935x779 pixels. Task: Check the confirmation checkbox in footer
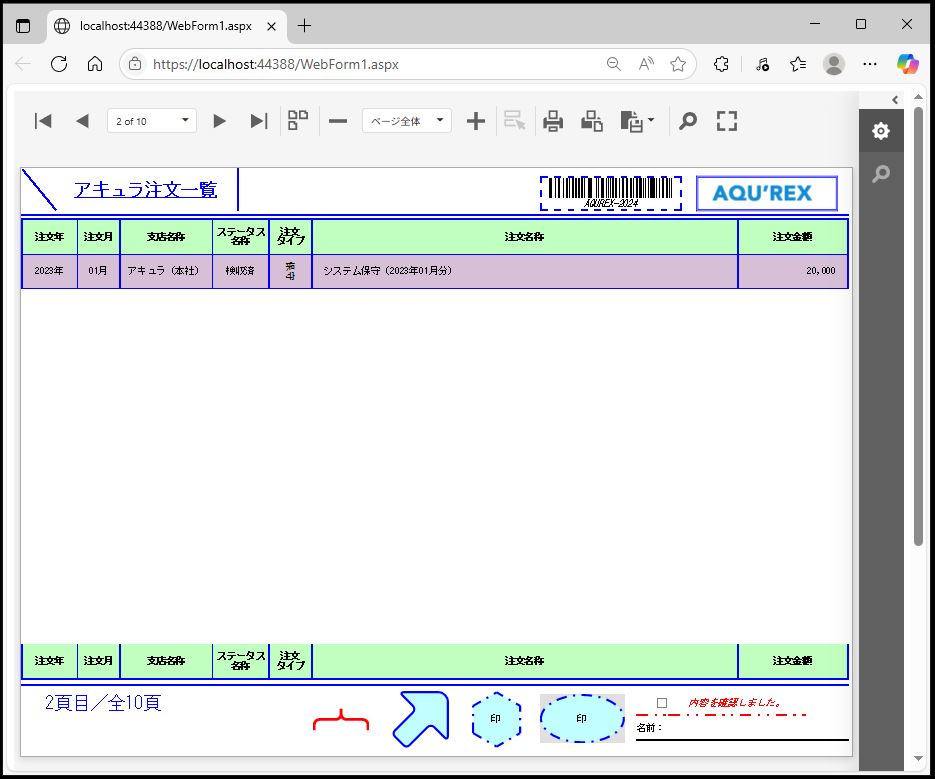click(662, 703)
